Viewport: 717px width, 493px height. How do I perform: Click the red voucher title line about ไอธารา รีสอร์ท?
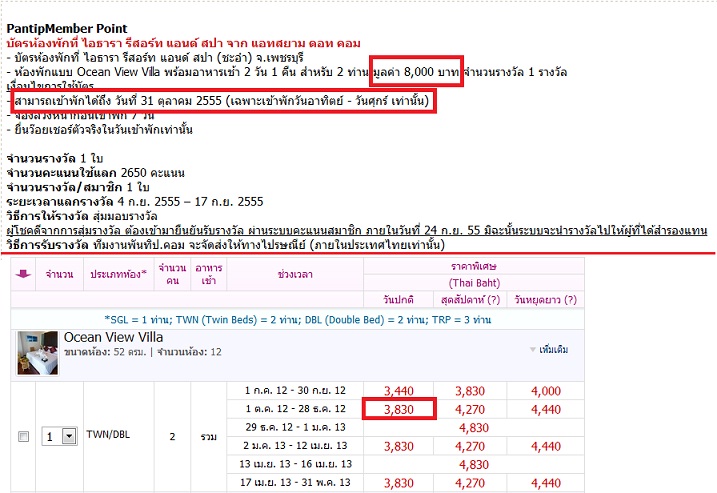tap(183, 43)
